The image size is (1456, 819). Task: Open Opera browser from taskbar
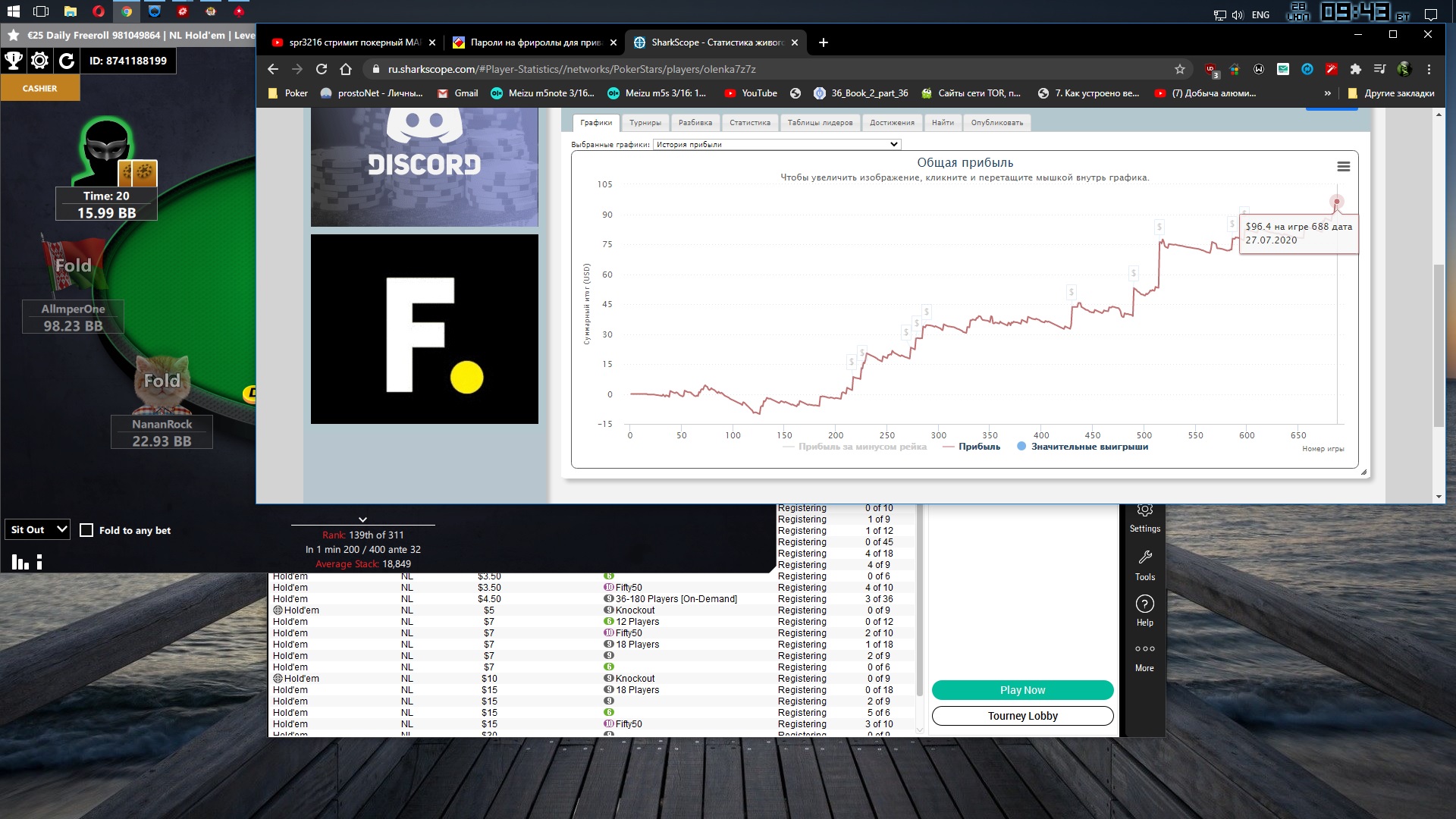click(99, 11)
